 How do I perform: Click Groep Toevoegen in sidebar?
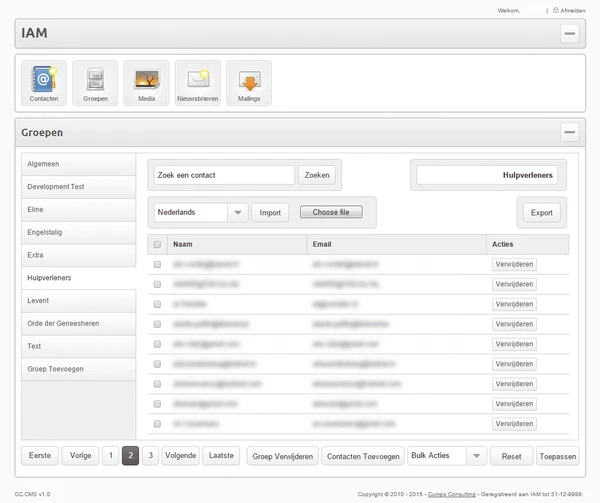[78, 369]
